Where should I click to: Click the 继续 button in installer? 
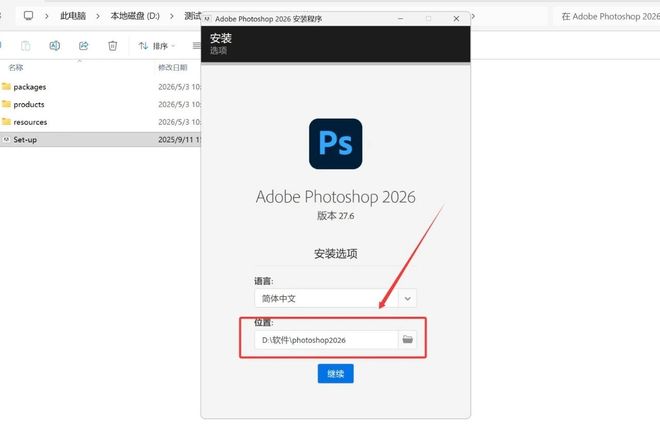point(335,373)
